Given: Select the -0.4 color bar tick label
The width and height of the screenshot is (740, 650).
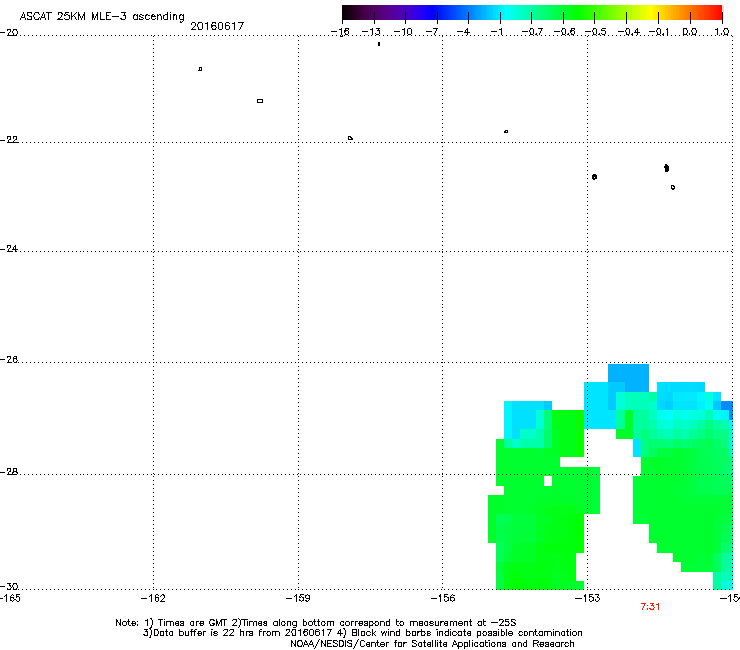Looking at the screenshot, I should pyautogui.click(x=629, y=32).
